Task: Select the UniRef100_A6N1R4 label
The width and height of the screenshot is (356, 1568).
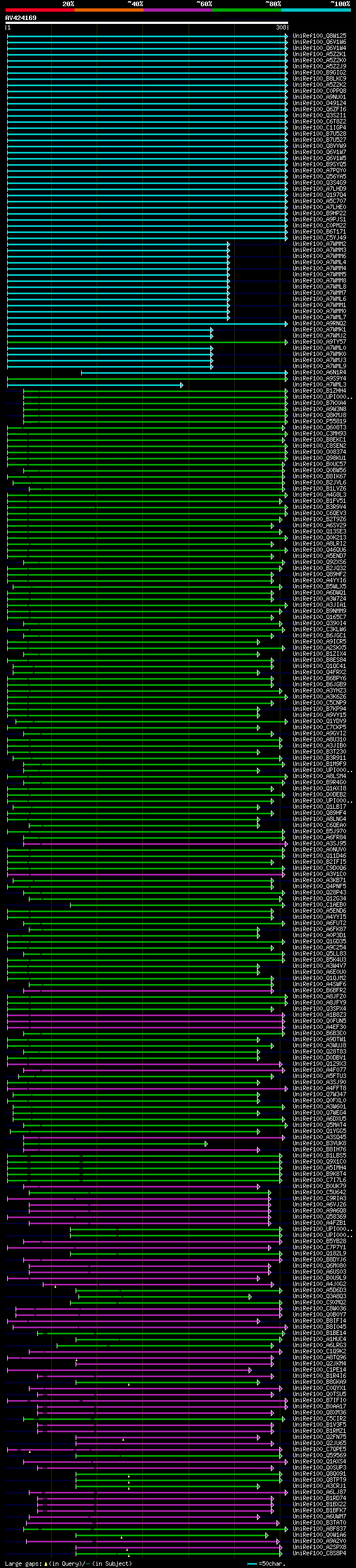Action: [x=319, y=372]
